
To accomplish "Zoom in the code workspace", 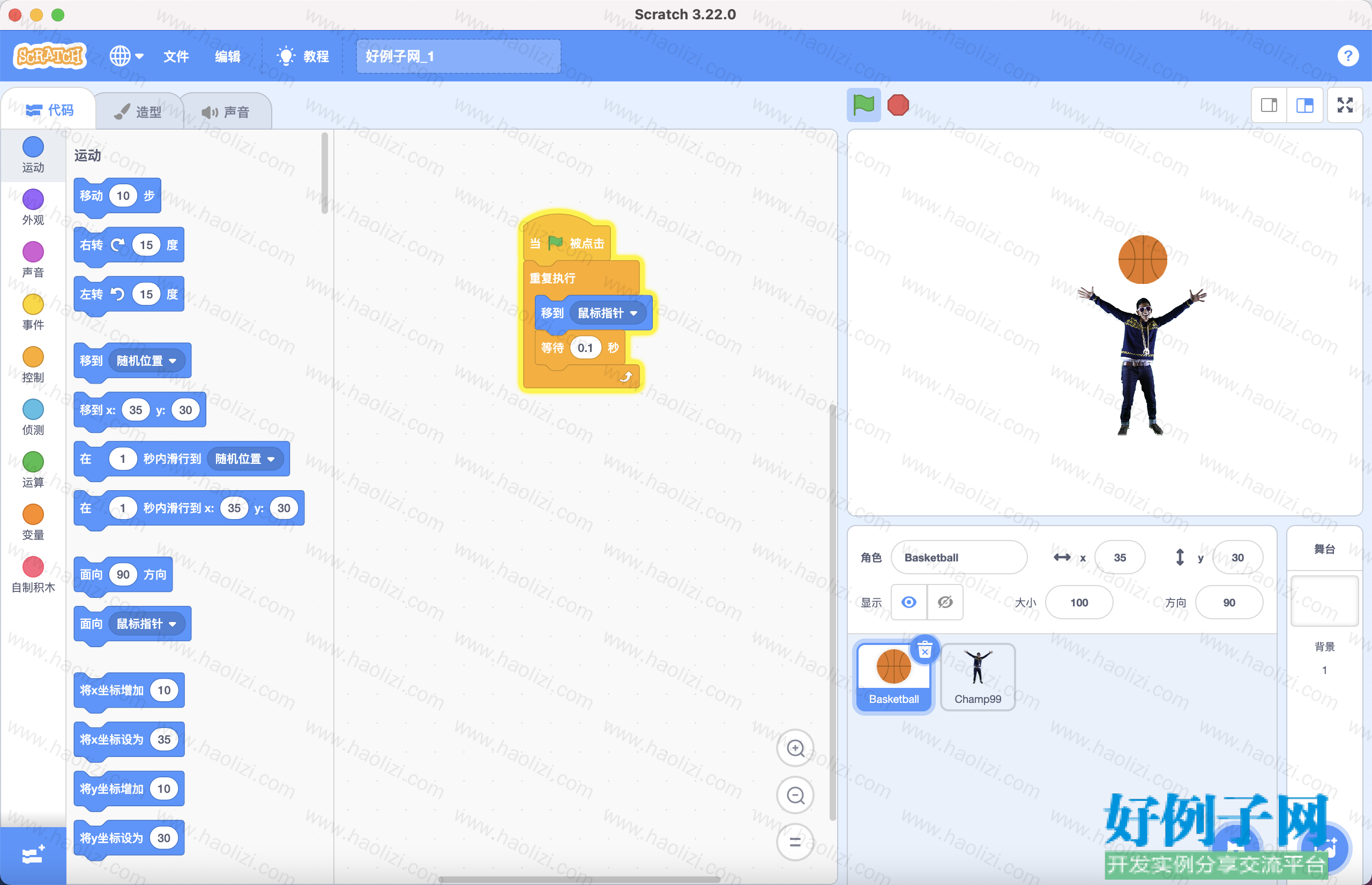I will tap(795, 748).
